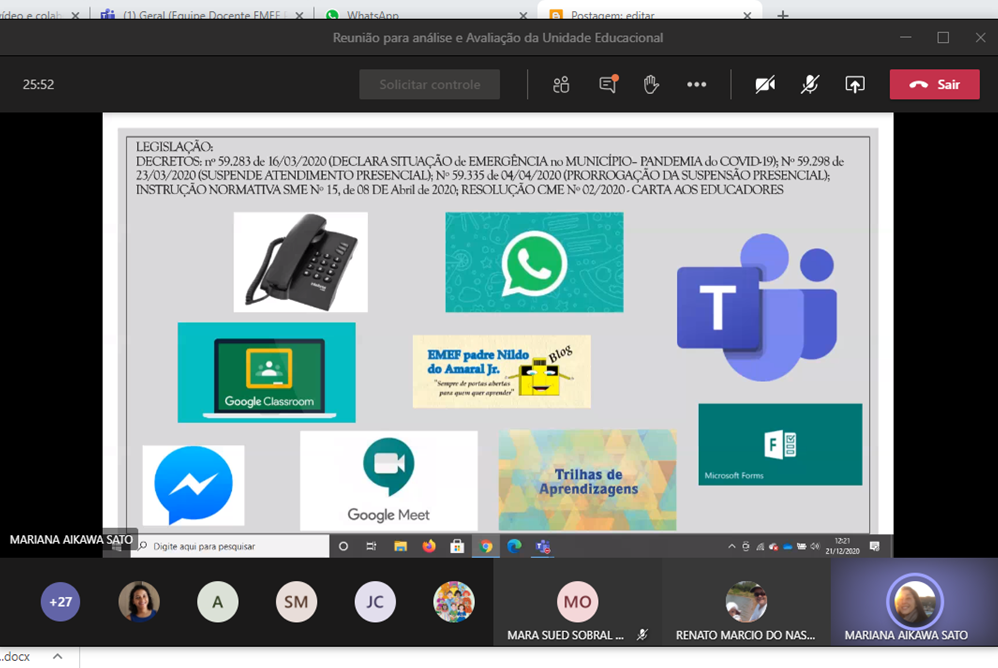Open More actions ellipsis menu
The image size is (998, 668).
(696, 85)
